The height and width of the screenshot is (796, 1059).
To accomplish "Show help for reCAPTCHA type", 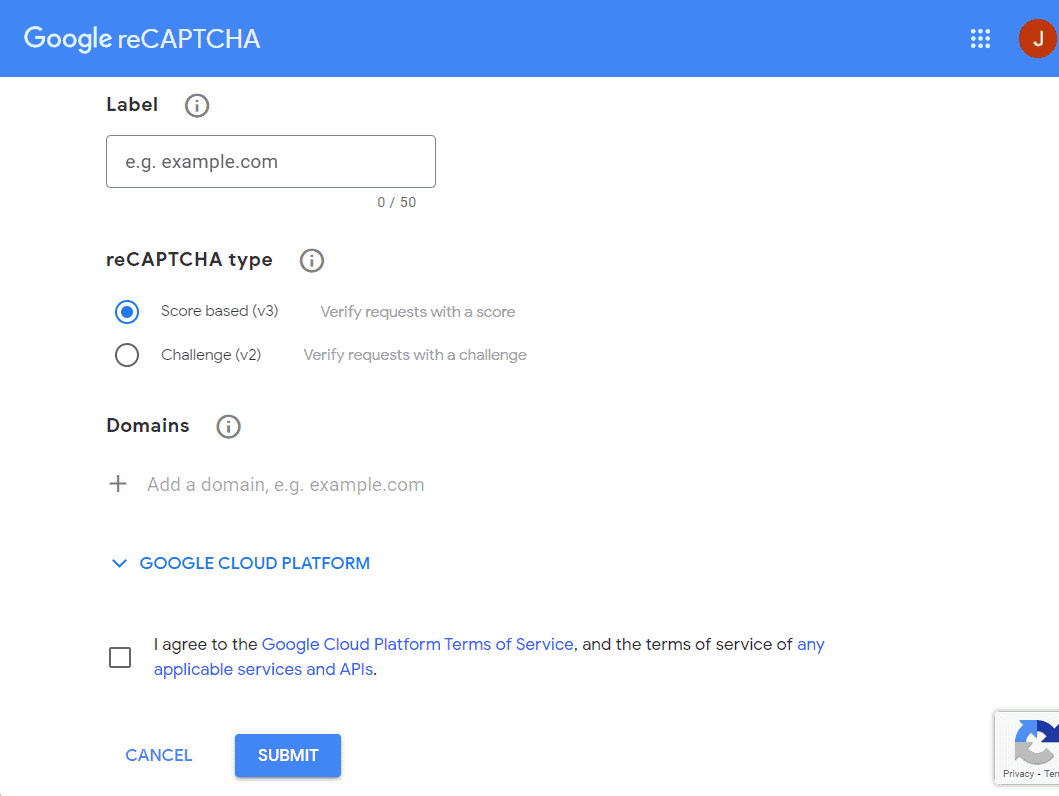I will tap(311, 260).
